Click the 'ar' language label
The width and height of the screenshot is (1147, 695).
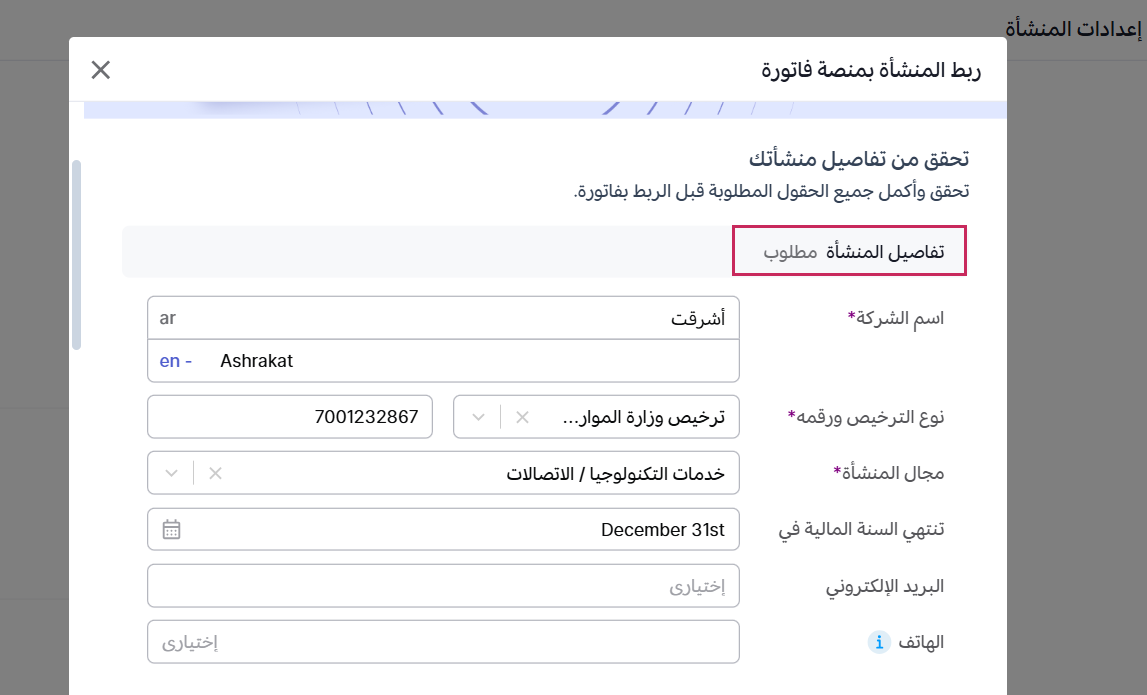click(168, 318)
